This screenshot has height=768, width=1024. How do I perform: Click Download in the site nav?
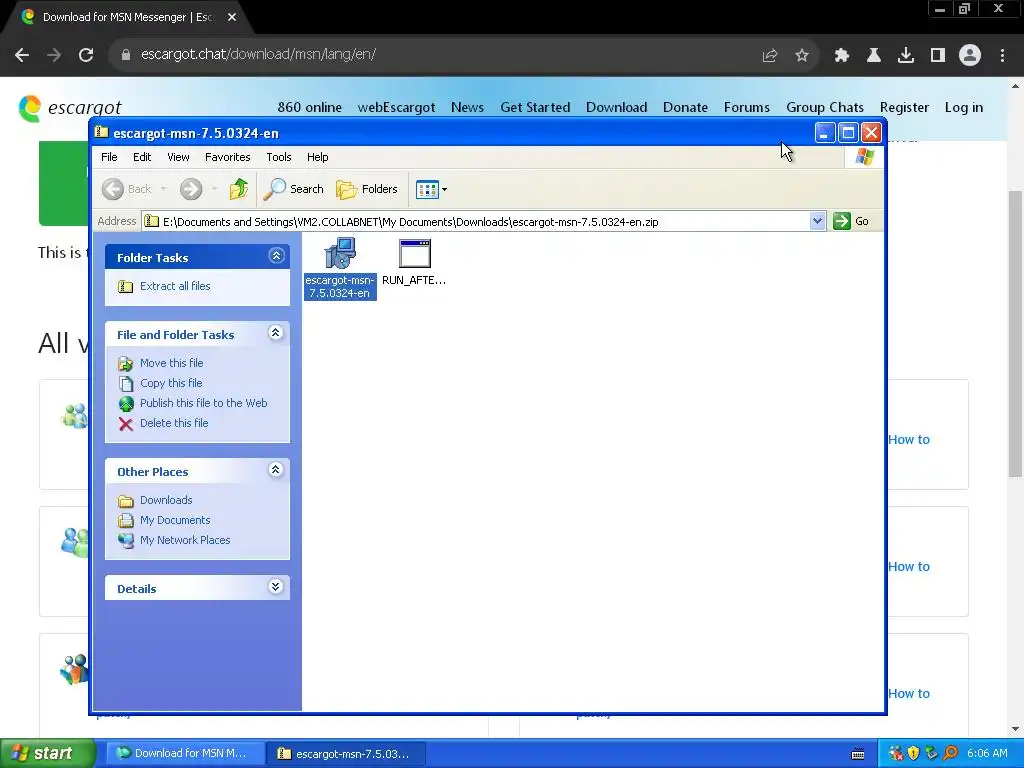pos(616,108)
